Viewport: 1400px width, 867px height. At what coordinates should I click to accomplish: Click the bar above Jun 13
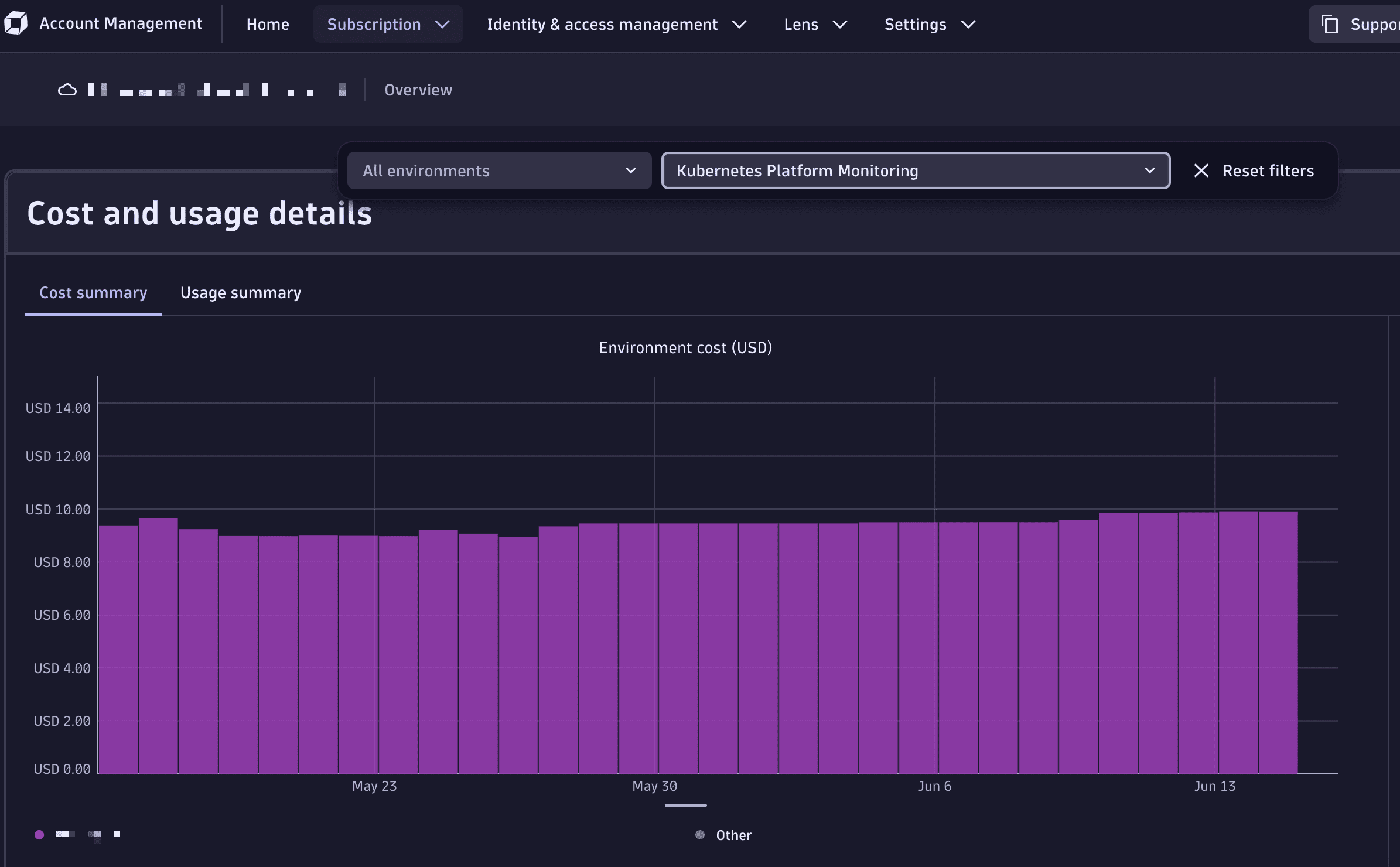click(1198, 643)
